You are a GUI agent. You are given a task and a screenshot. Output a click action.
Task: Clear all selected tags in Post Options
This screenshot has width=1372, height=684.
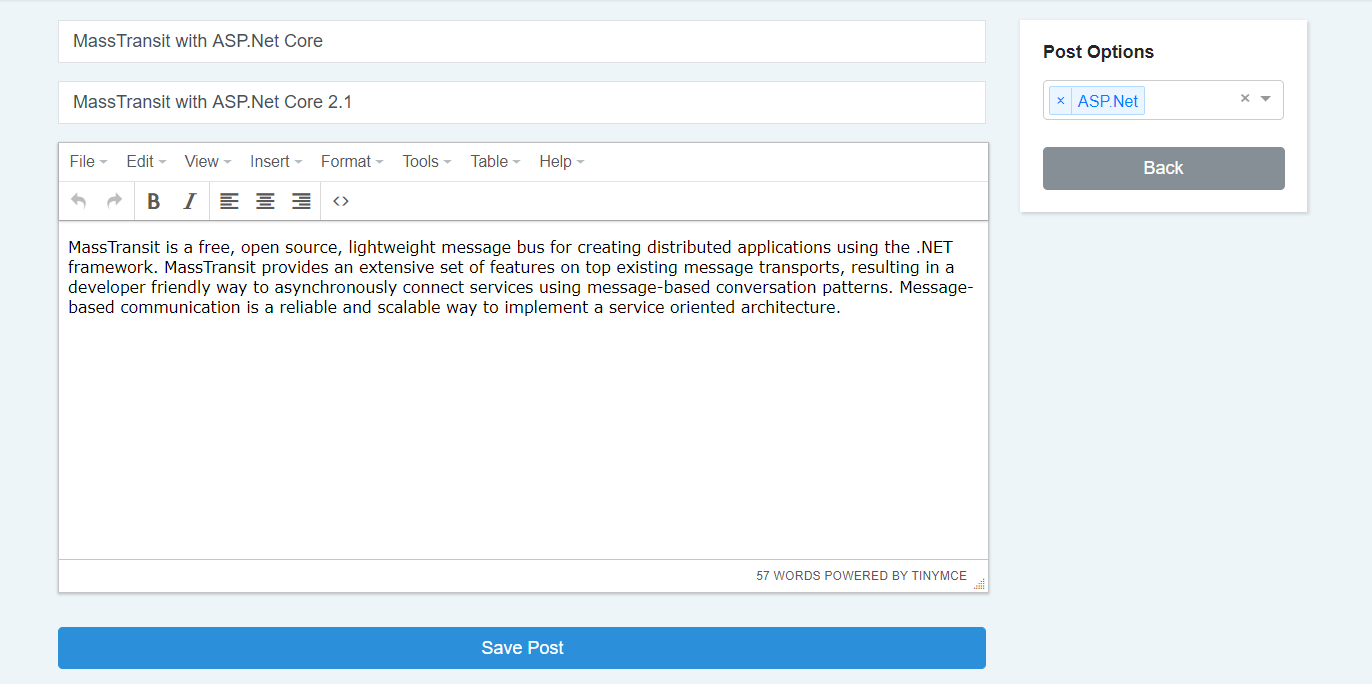coord(1245,98)
